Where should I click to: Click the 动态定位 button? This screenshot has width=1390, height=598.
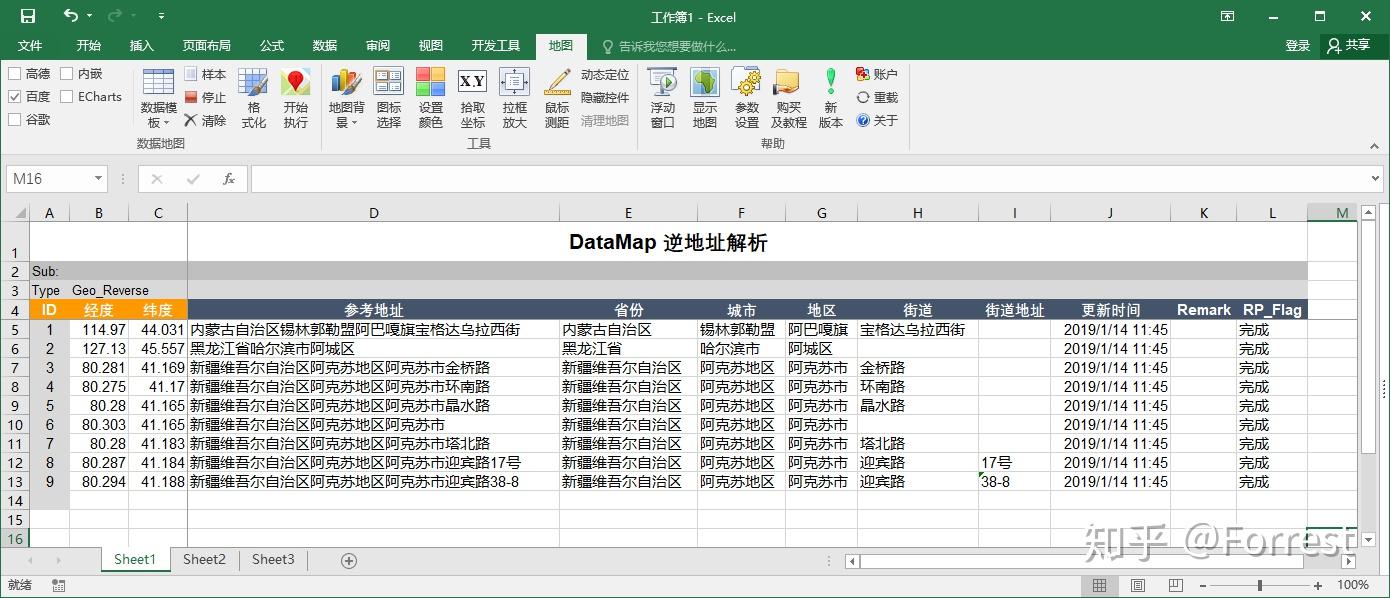(605, 74)
